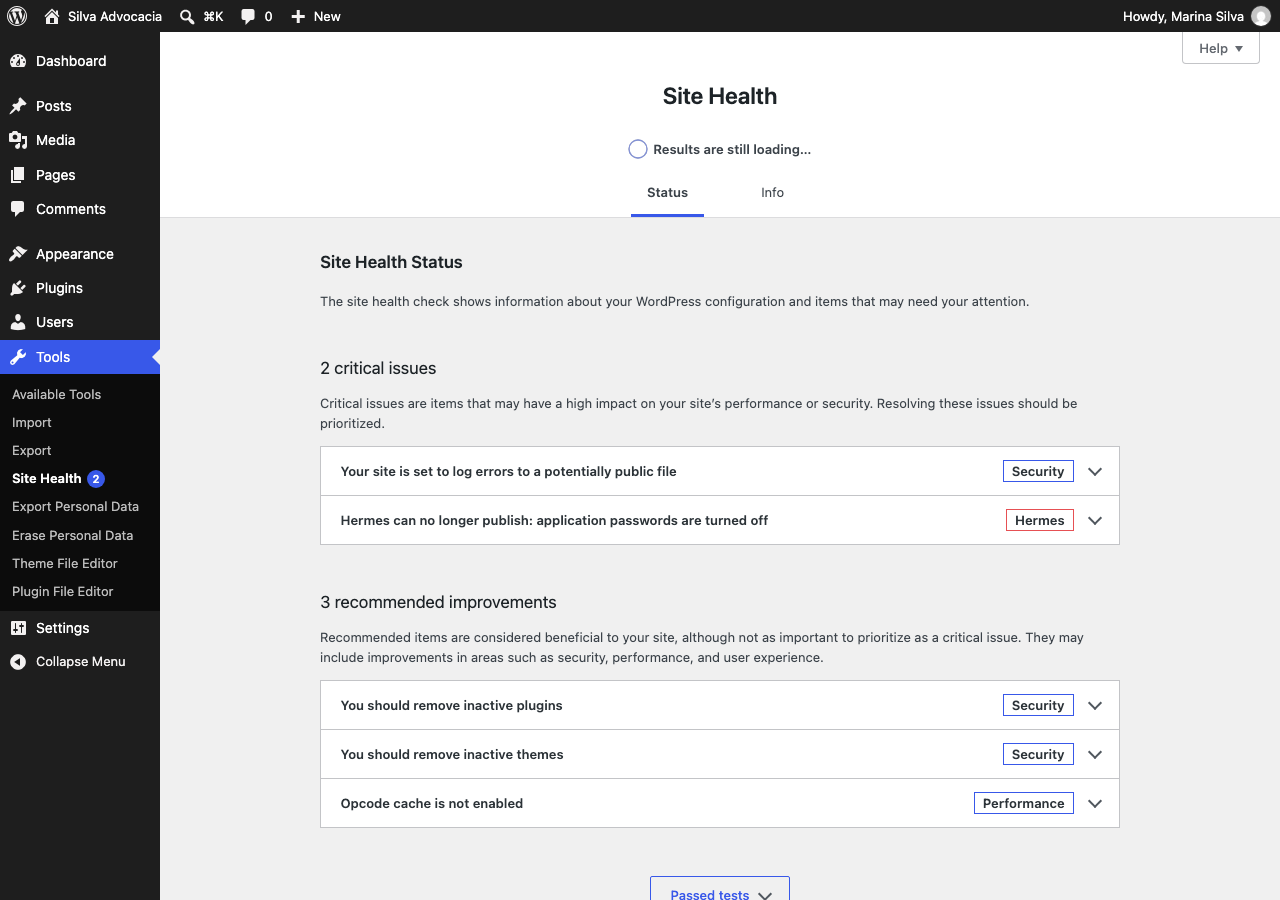The width and height of the screenshot is (1280, 900).
Task: Click the WordPress logo in the admin bar
Action: click(x=17, y=16)
